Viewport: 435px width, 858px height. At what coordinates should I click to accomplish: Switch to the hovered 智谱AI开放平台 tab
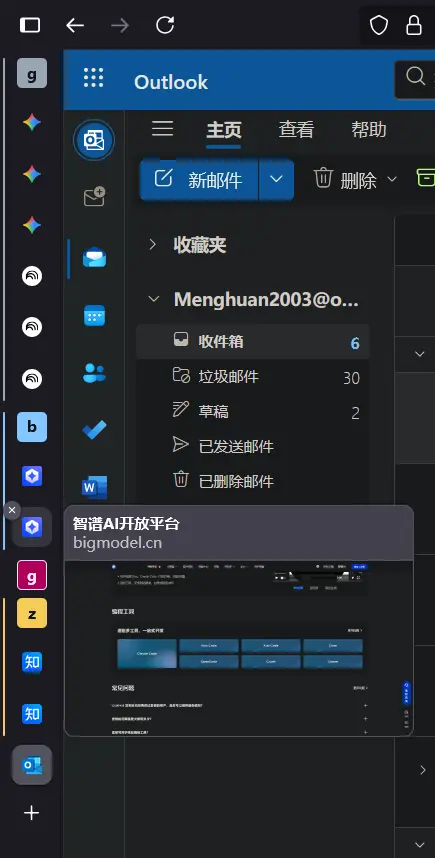click(32, 527)
